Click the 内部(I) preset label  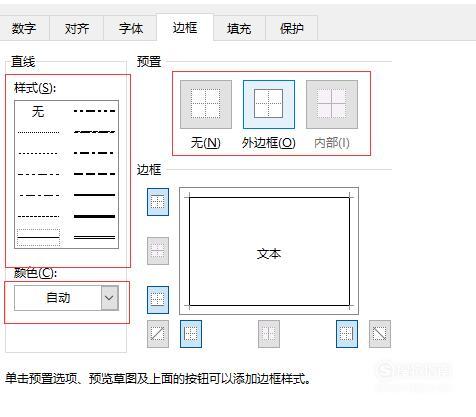click(332, 143)
